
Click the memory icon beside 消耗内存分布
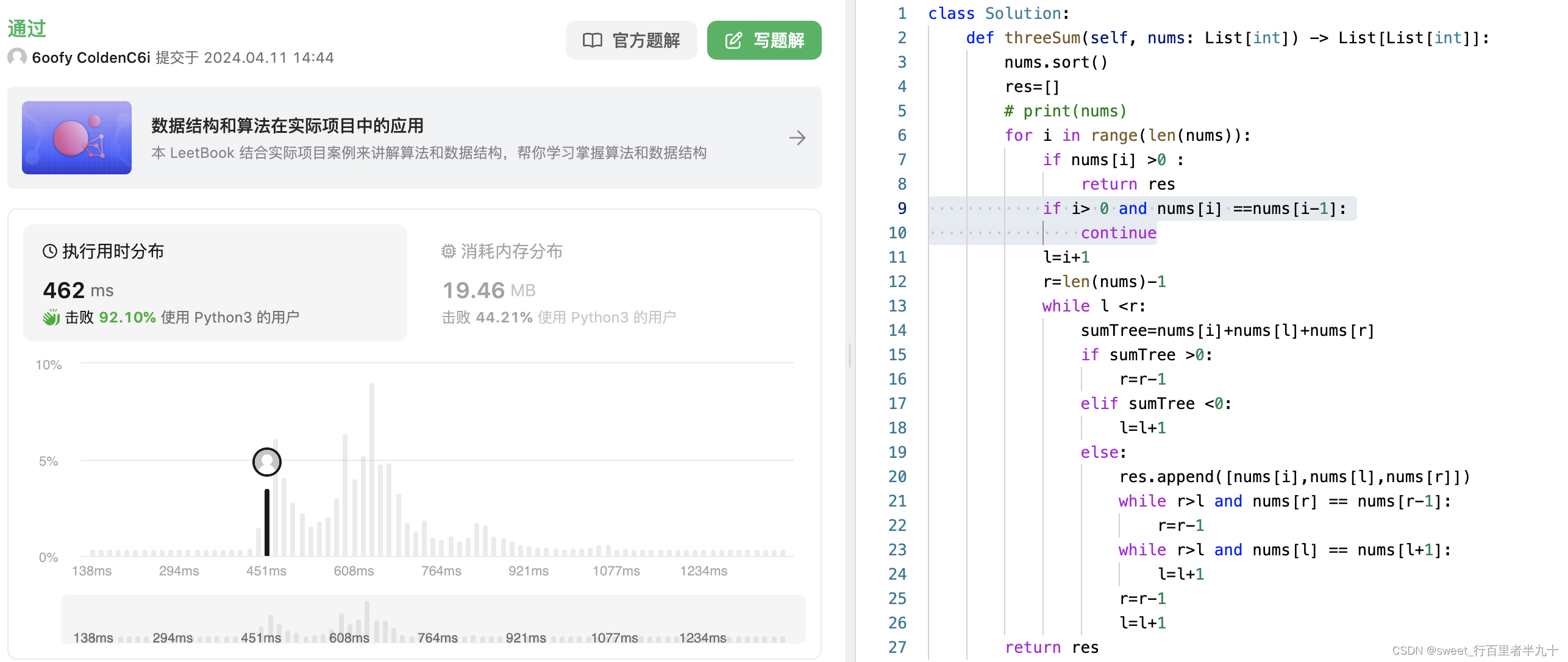point(449,251)
